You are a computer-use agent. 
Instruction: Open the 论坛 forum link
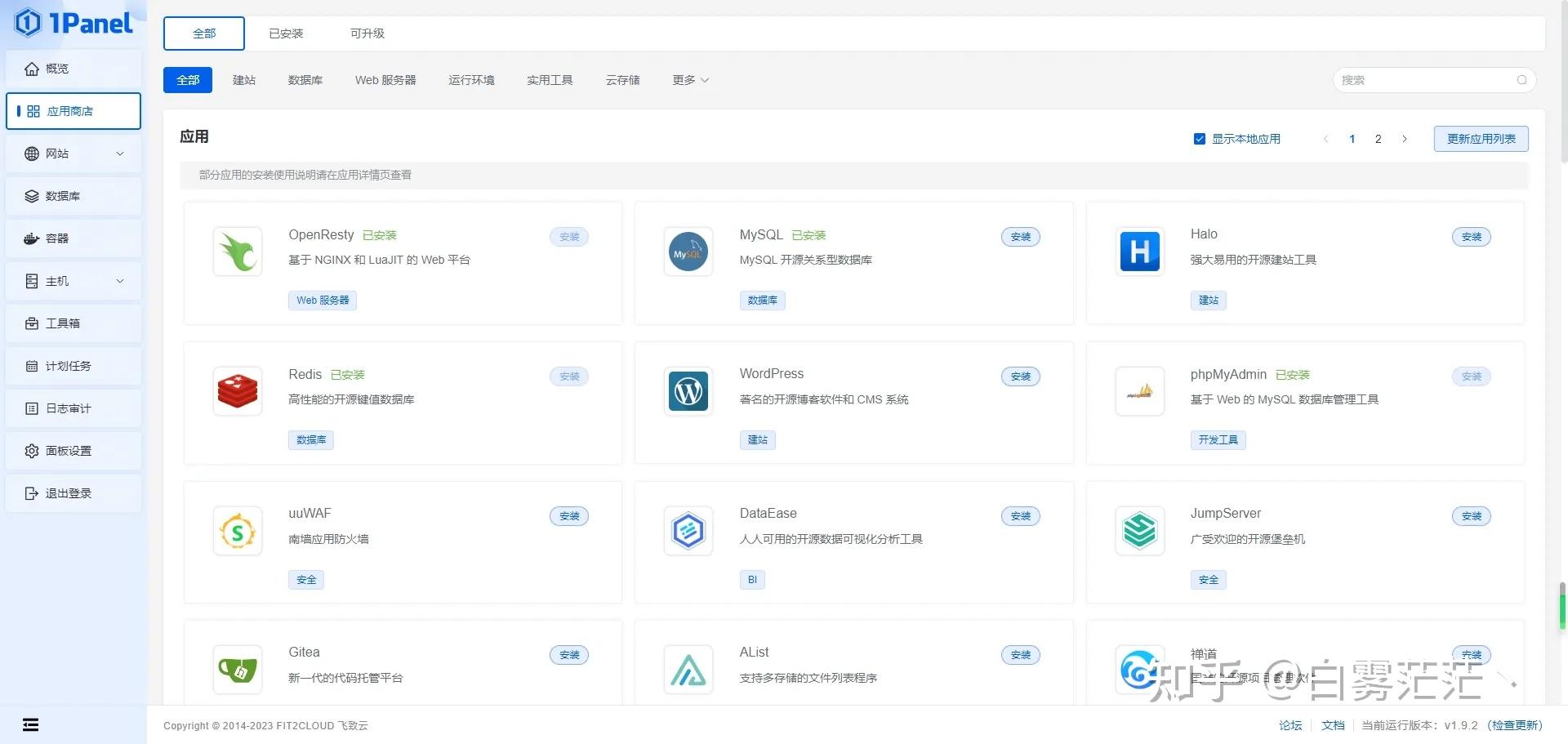click(x=1290, y=725)
